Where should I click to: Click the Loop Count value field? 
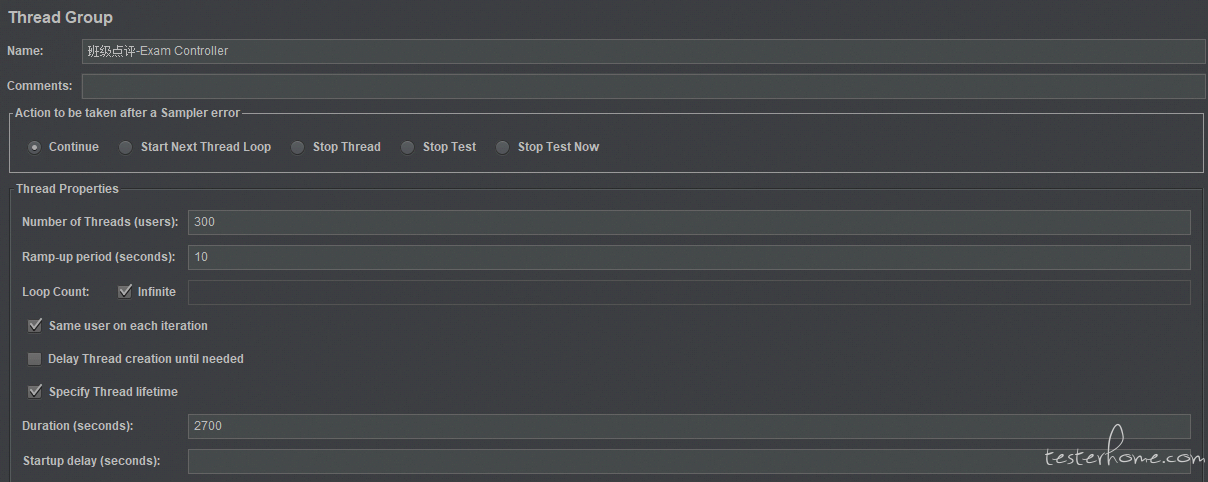point(689,292)
